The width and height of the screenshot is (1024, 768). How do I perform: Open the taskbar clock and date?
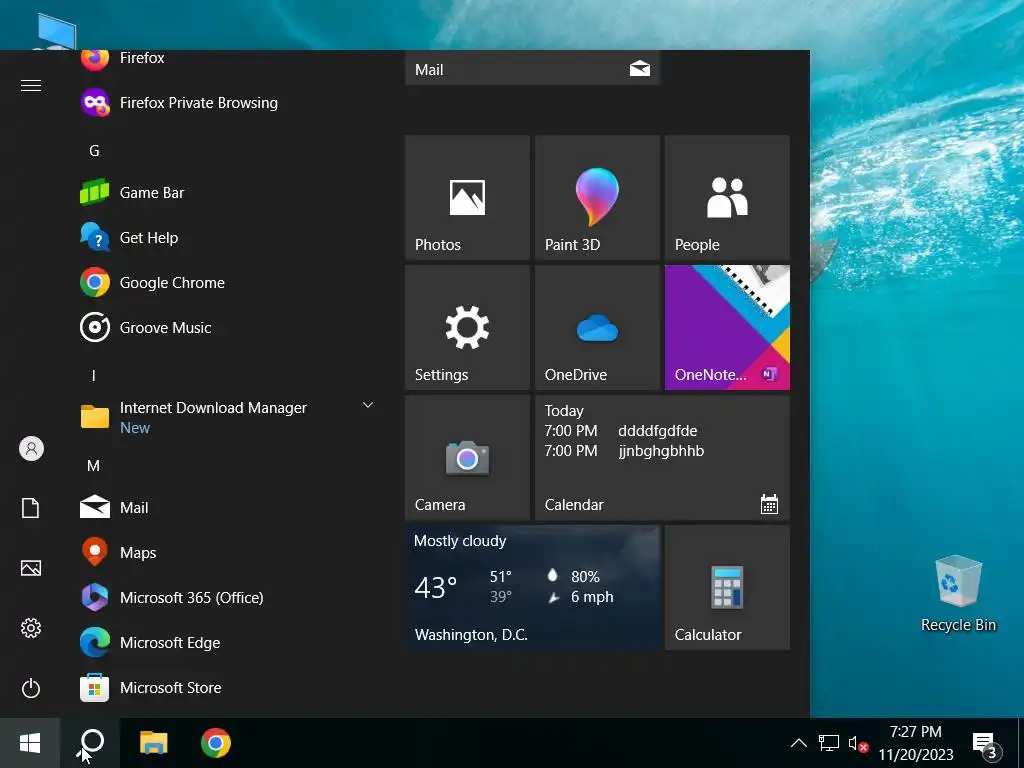[916, 743]
